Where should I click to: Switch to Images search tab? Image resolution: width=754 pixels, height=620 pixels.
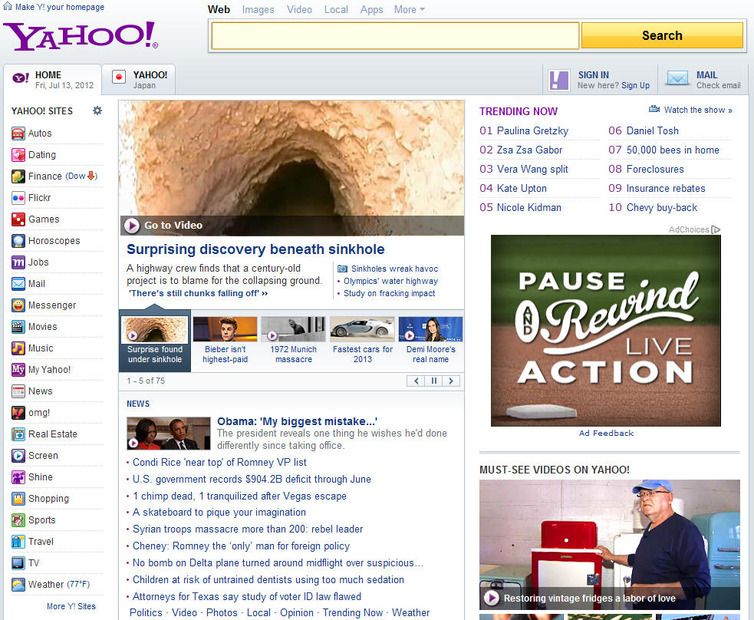(x=258, y=10)
